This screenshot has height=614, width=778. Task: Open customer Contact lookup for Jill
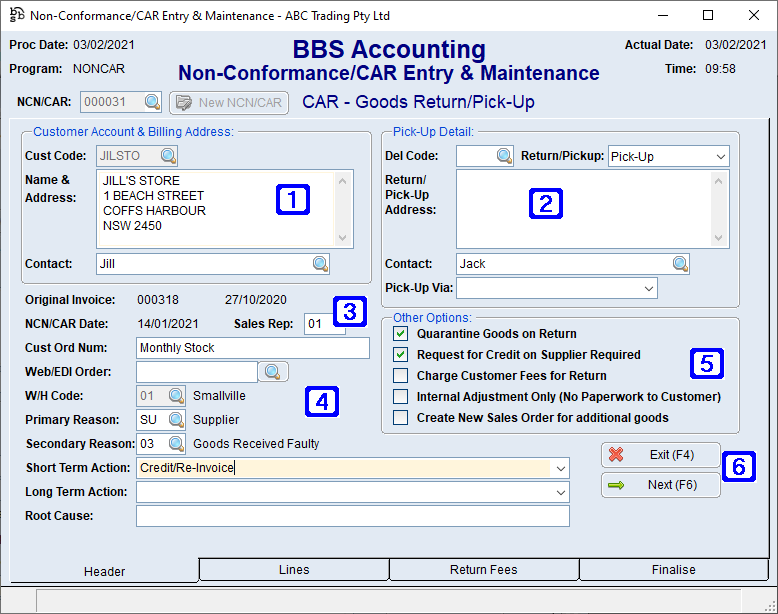tap(321, 264)
